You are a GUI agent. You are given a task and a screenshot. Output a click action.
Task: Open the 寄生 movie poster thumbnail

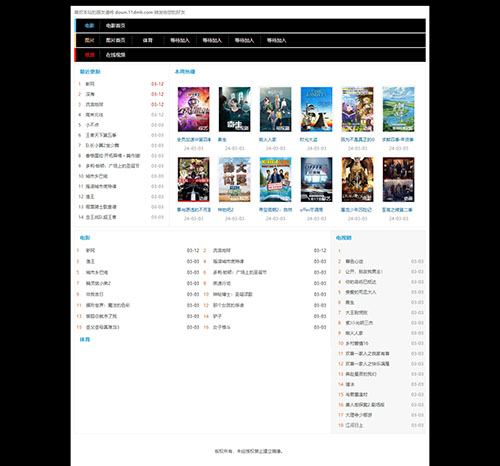[x=234, y=109]
